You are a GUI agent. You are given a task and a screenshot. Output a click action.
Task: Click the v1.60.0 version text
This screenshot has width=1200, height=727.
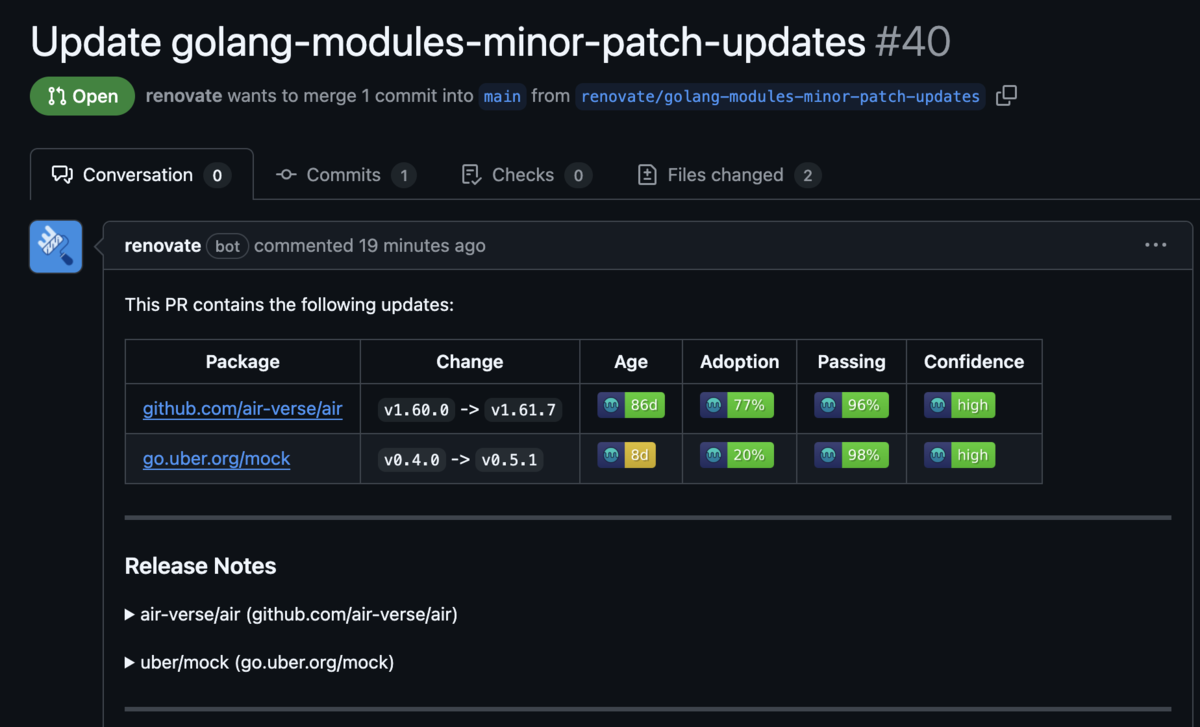[x=417, y=409]
